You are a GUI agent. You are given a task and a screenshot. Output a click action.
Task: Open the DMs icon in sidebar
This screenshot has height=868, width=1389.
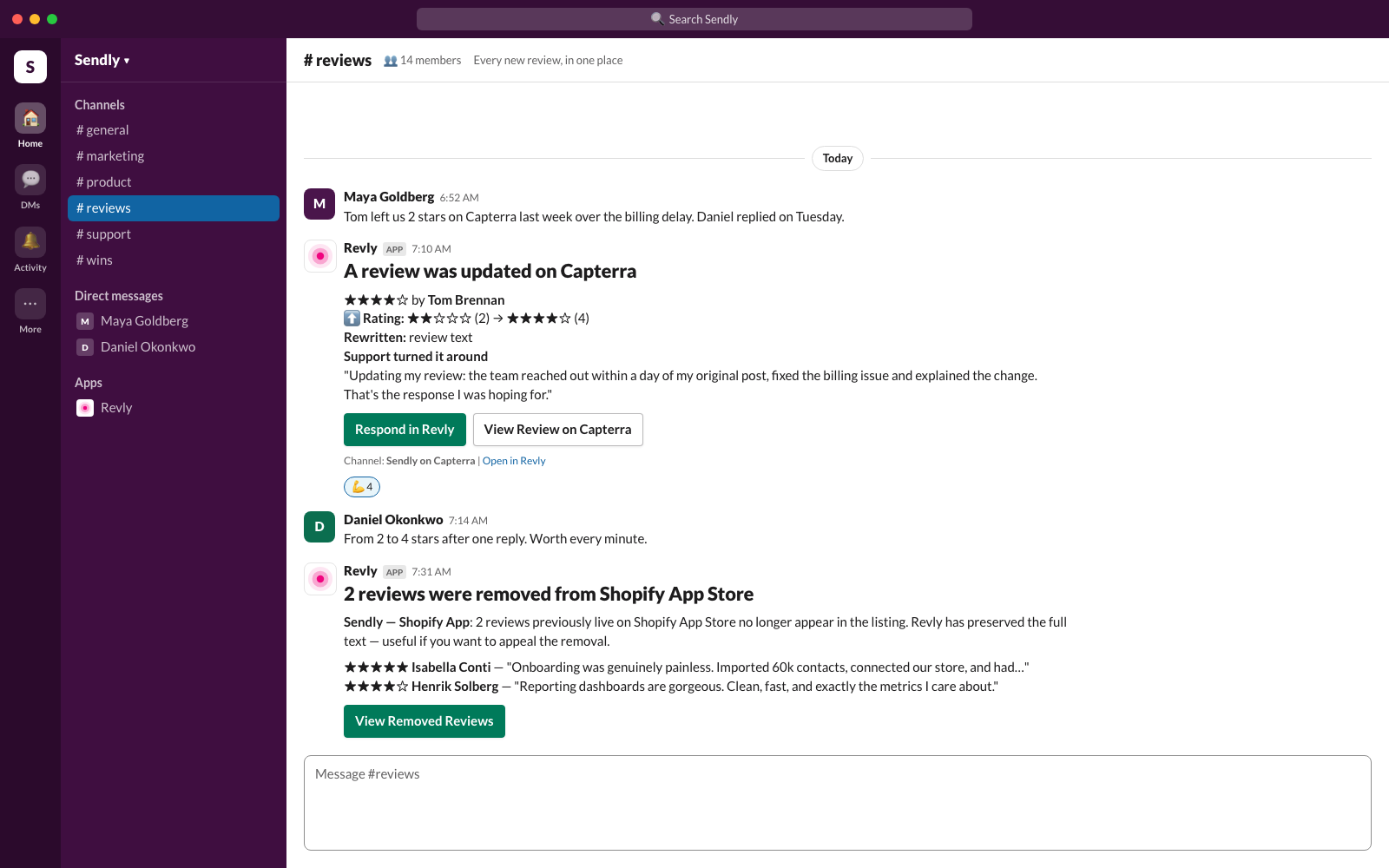tap(30, 180)
